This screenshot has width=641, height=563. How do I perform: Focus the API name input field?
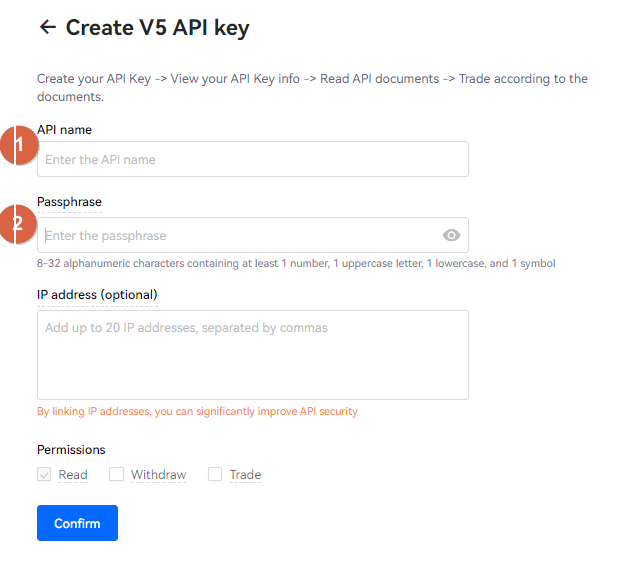tap(253, 159)
